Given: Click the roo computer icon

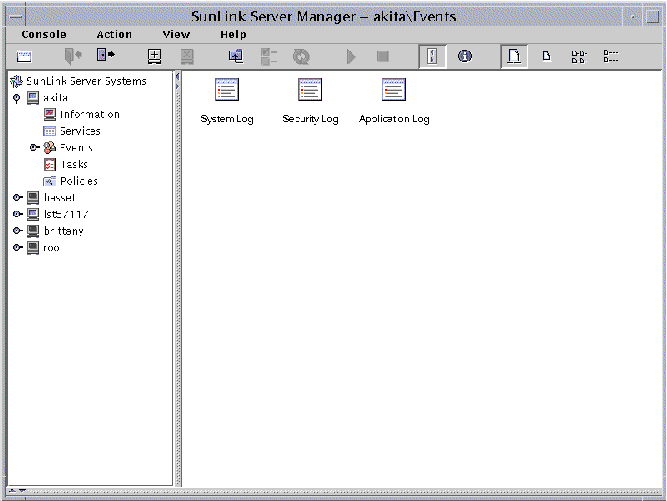Looking at the screenshot, I should [33, 248].
